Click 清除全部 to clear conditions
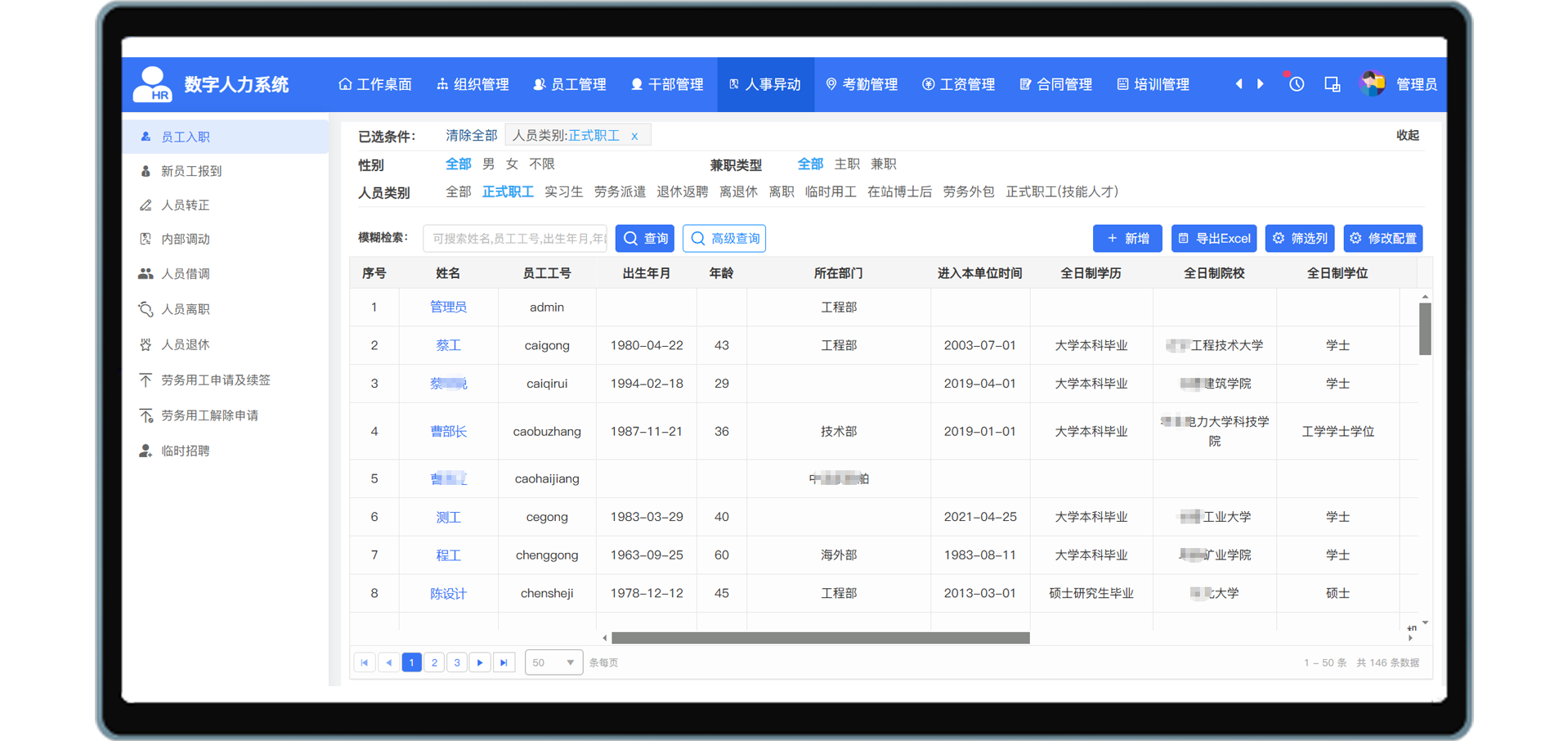 tap(471, 136)
